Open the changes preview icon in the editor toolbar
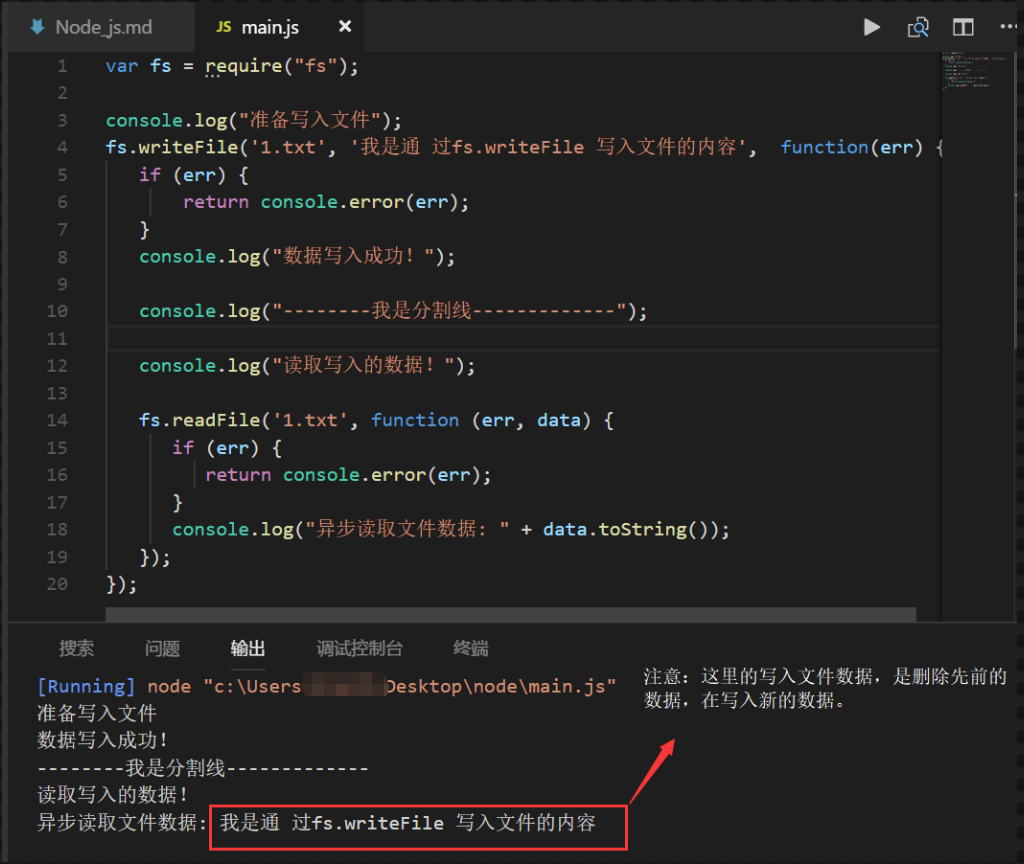1024x864 pixels. pos(918,27)
